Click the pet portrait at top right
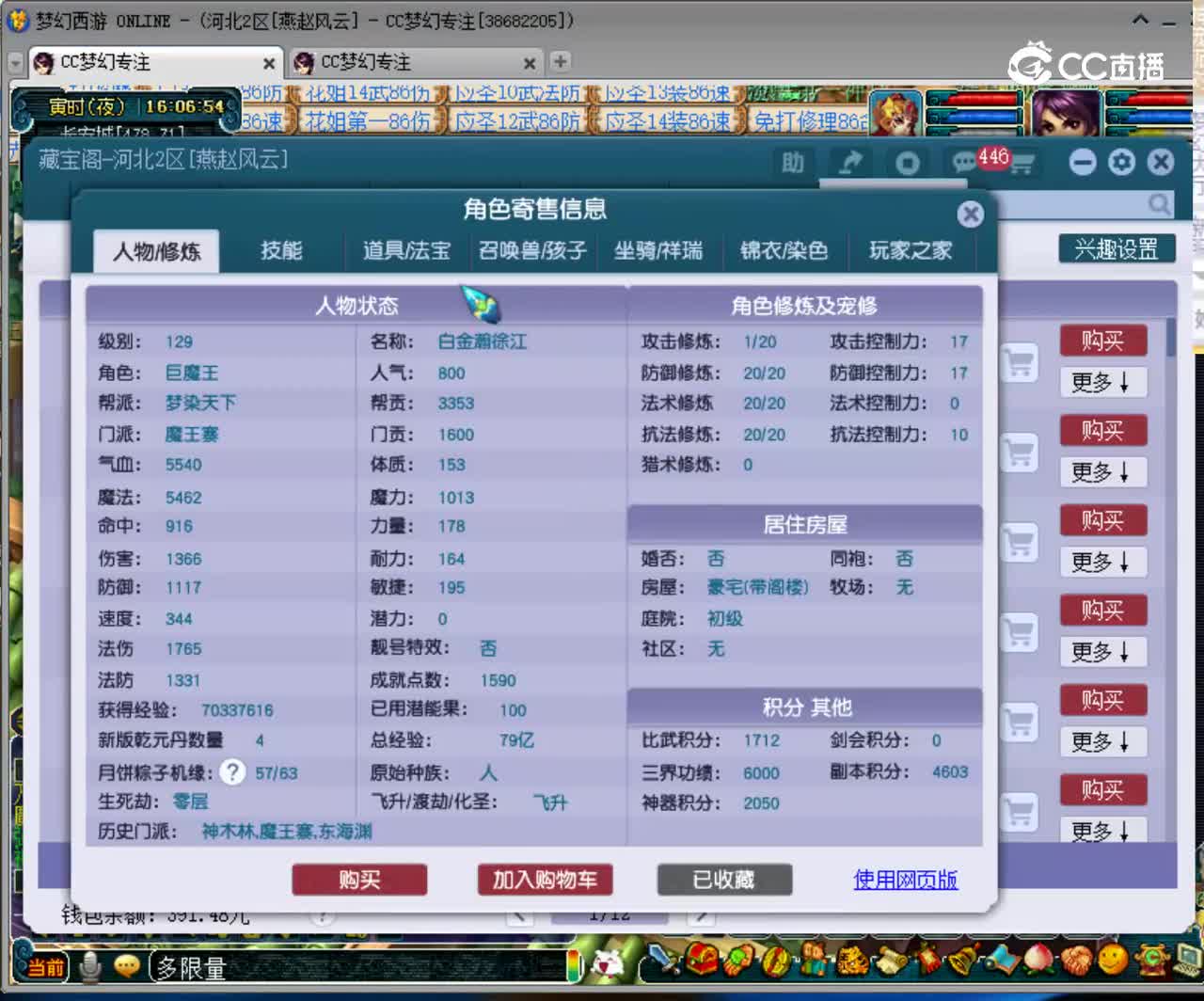This screenshot has width=1204, height=1001. point(895,113)
